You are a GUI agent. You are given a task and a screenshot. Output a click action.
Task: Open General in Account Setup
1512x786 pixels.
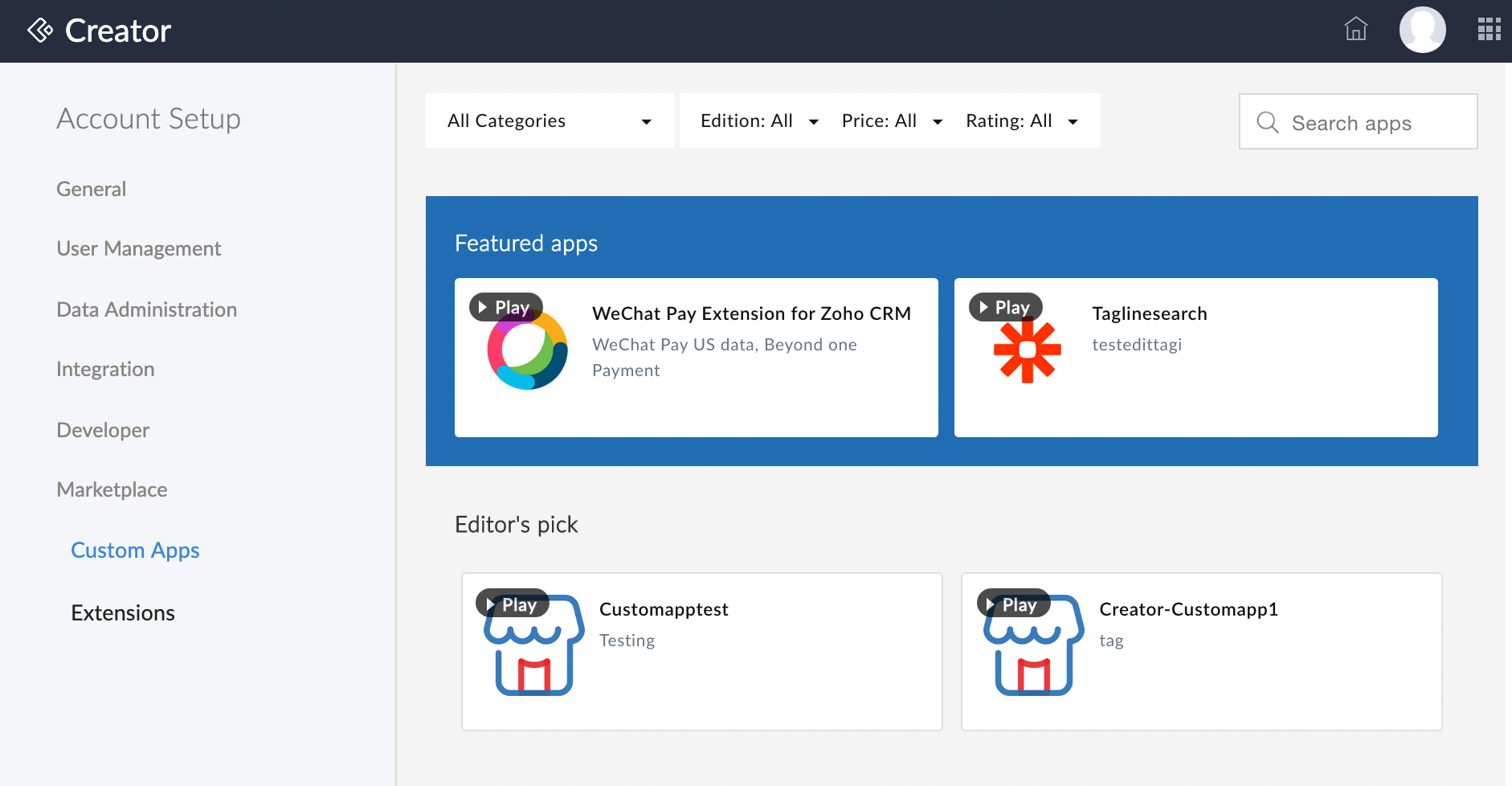[92, 189]
